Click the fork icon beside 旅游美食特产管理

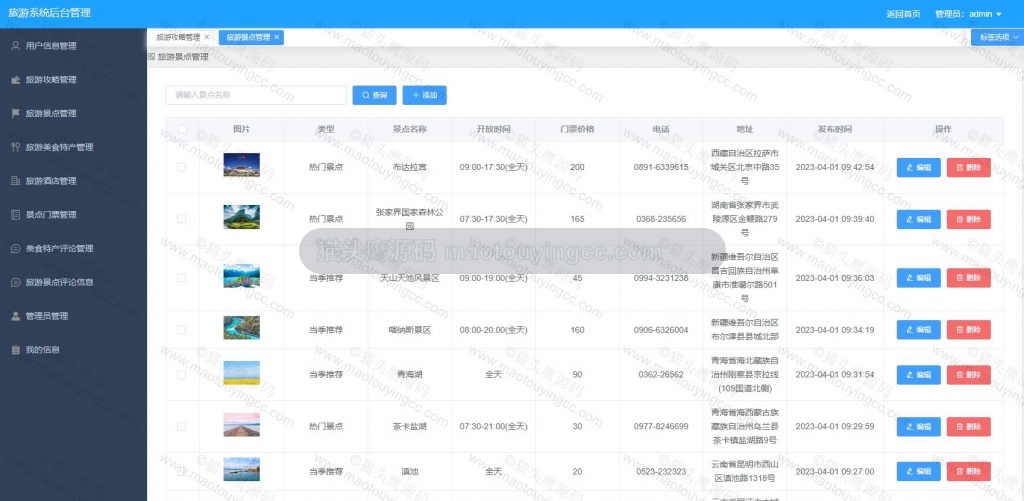point(16,147)
